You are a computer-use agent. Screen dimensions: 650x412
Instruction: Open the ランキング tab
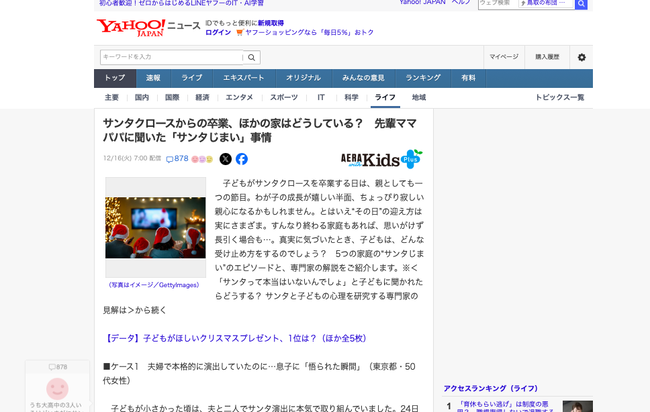[423, 78]
